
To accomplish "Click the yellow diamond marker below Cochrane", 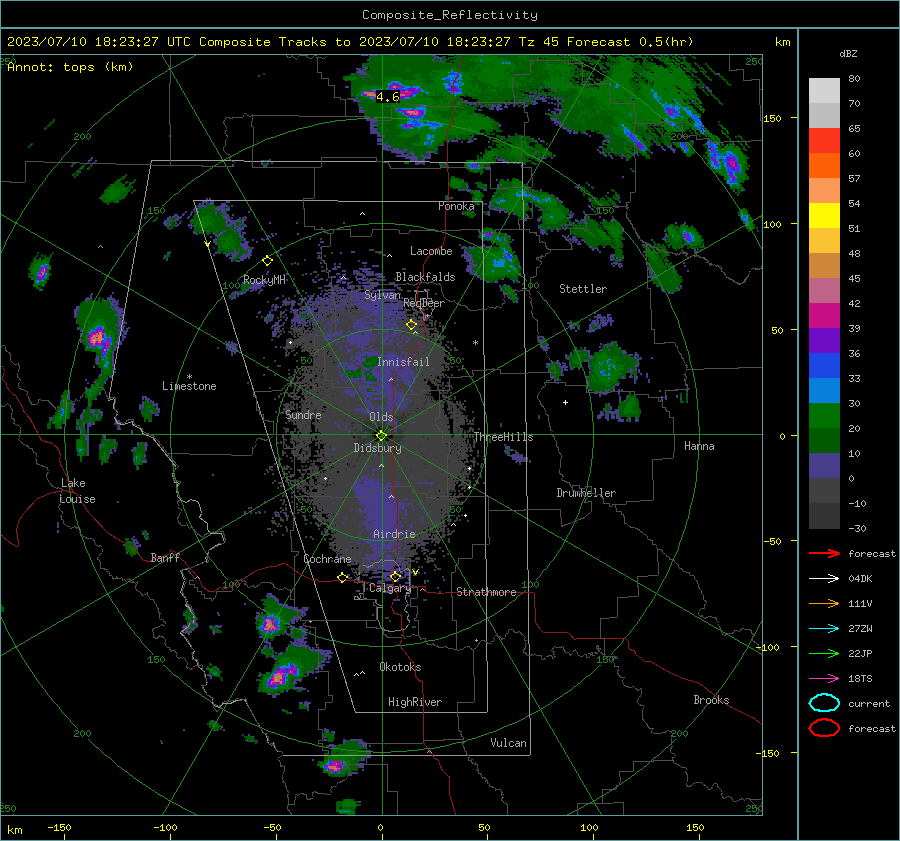I will point(342,577).
